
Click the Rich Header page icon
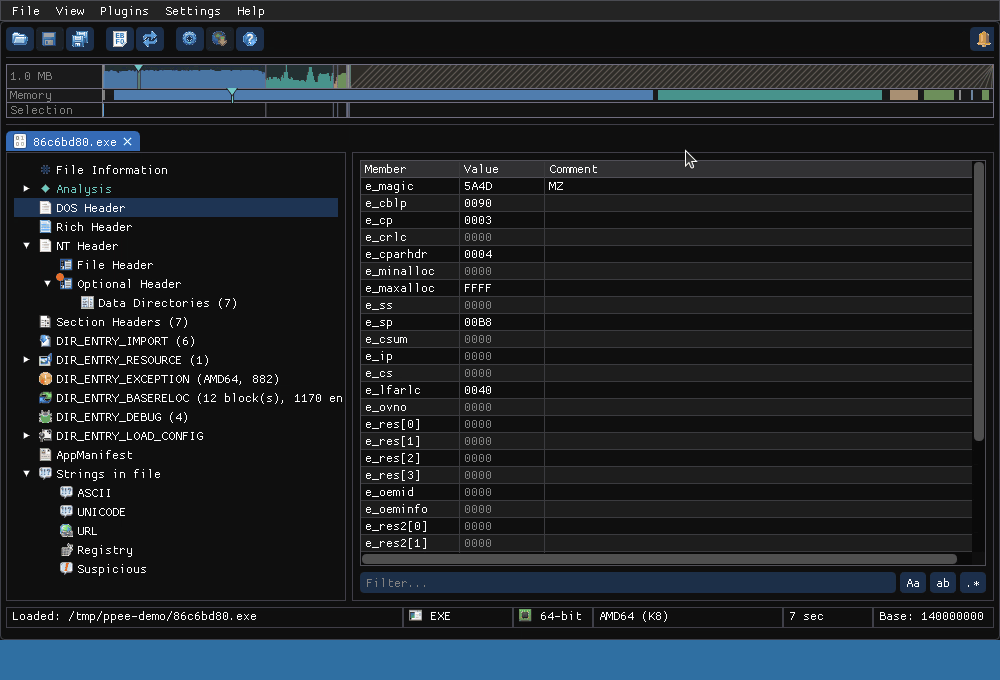pyautogui.click(x=45, y=226)
